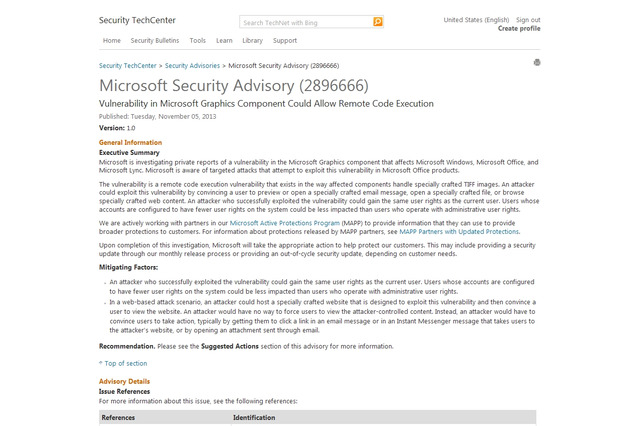Open the Microsoft Active Protections Program link
Image resolution: width=640 pixels, height=426 pixels.
pos(287,223)
